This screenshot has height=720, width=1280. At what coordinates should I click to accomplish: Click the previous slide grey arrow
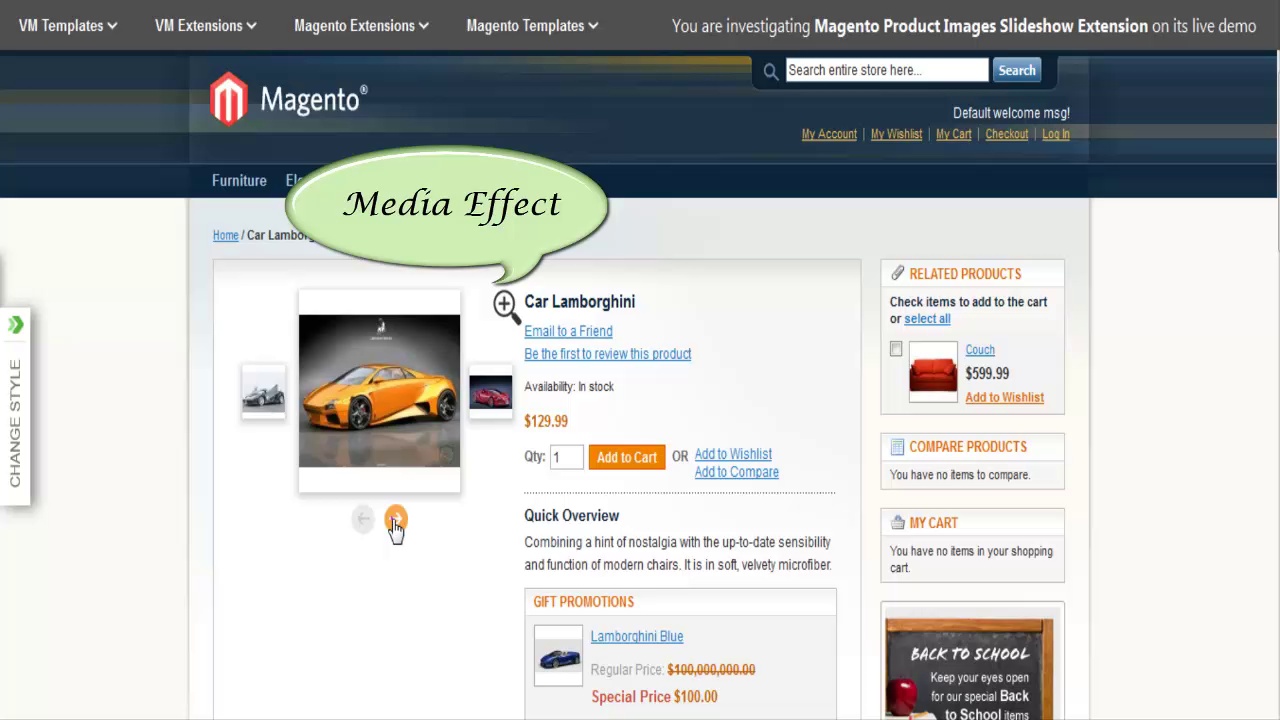click(363, 518)
